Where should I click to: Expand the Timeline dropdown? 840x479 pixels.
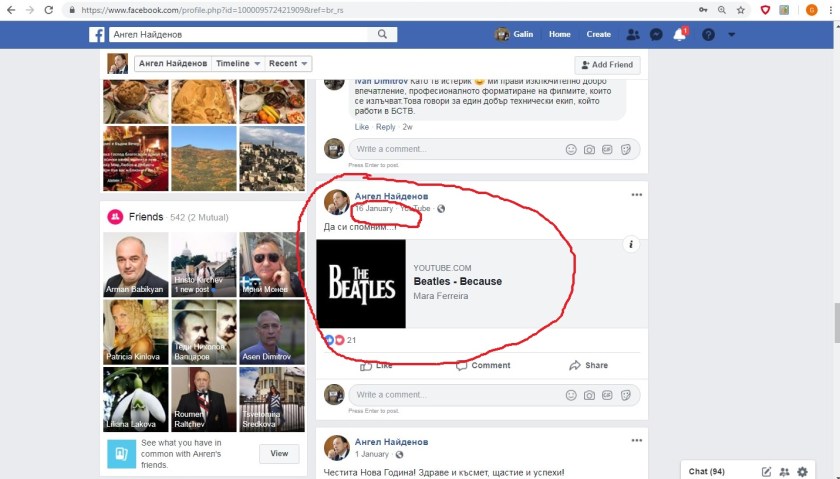click(x=238, y=64)
